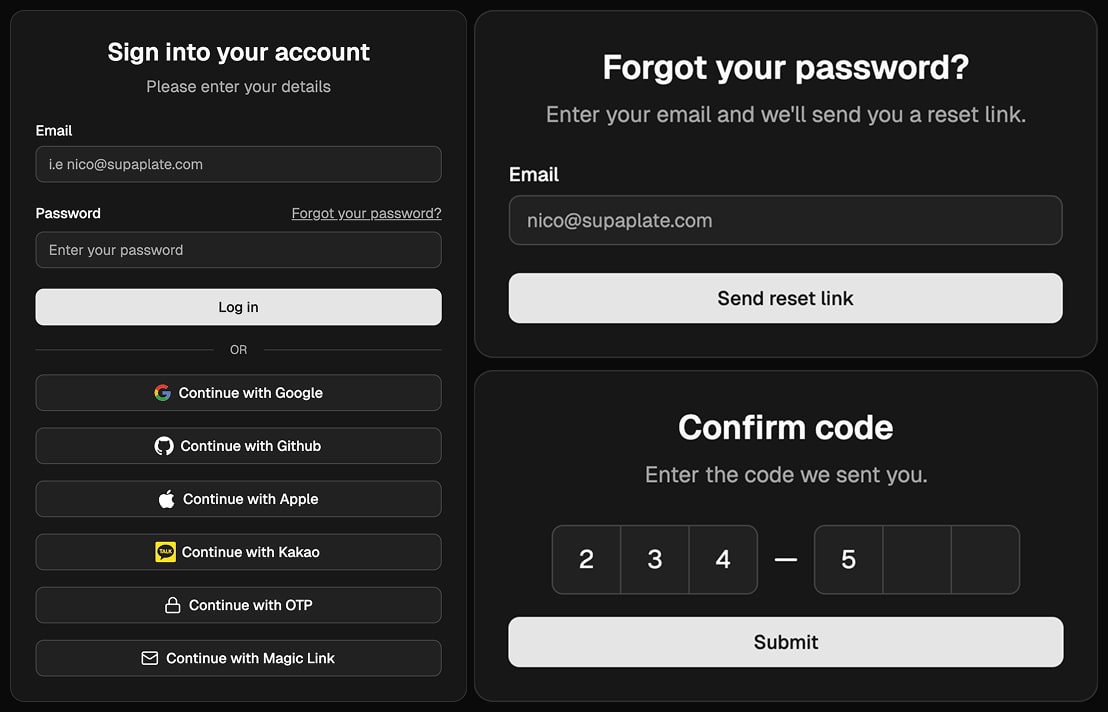The height and width of the screenshot is (712, 1108).
Task: Click the Magic Link envelope icon
Action: click(x=150, y=658)
